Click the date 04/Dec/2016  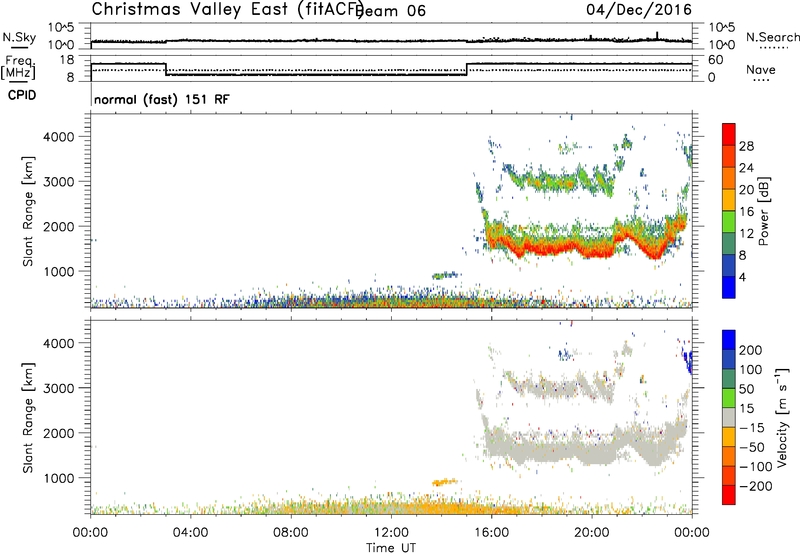(639, 10)
